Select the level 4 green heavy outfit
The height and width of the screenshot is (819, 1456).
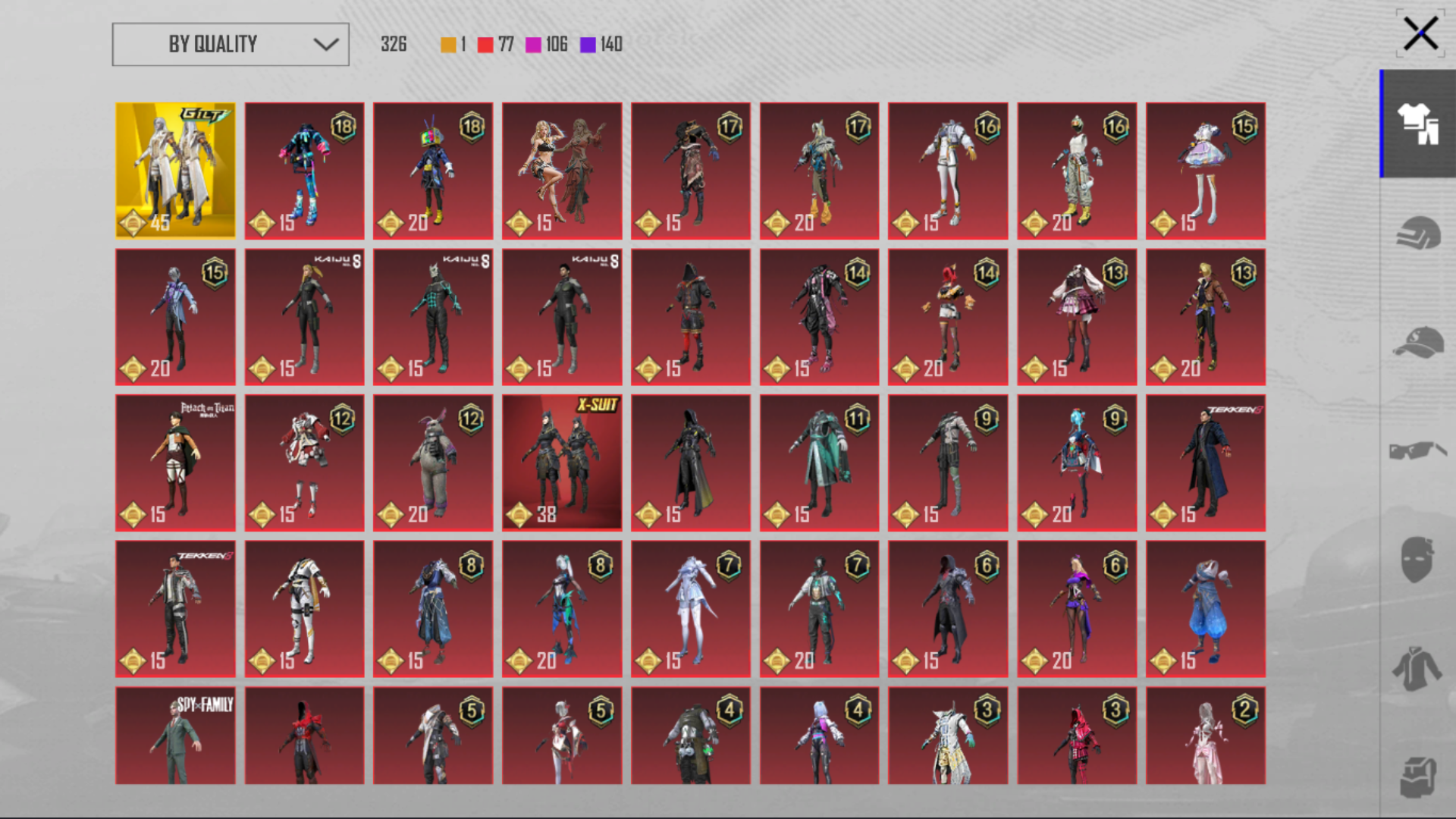point(690,736)
